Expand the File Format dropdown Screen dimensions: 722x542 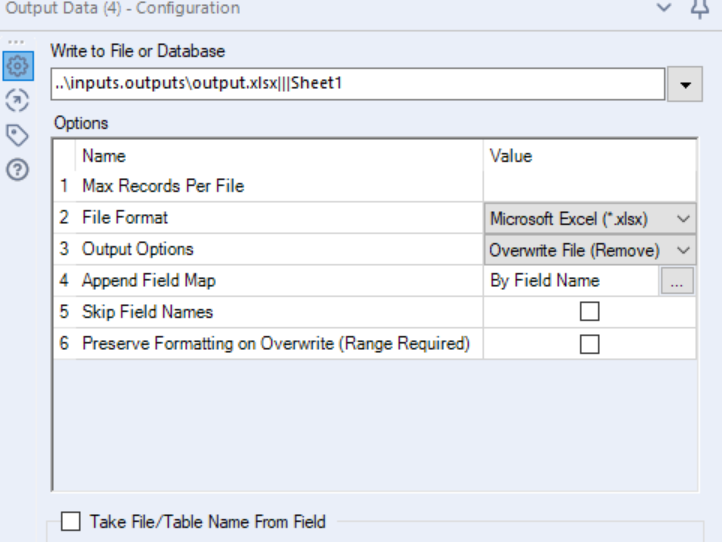(684, 218)
